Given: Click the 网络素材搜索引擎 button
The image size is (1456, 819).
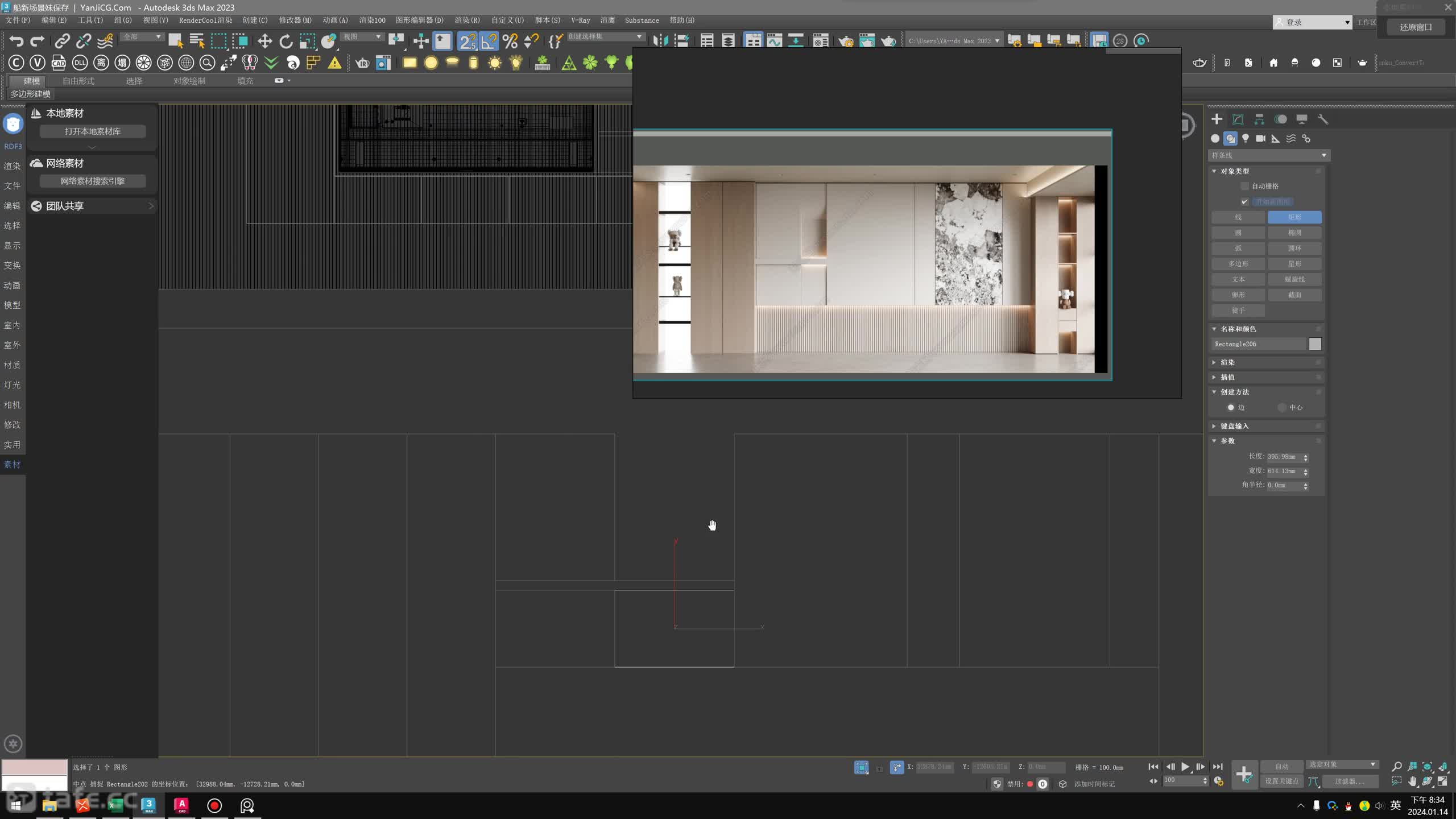Looking at the screenshot, I should pyautogui.click(x=93, y=181).
